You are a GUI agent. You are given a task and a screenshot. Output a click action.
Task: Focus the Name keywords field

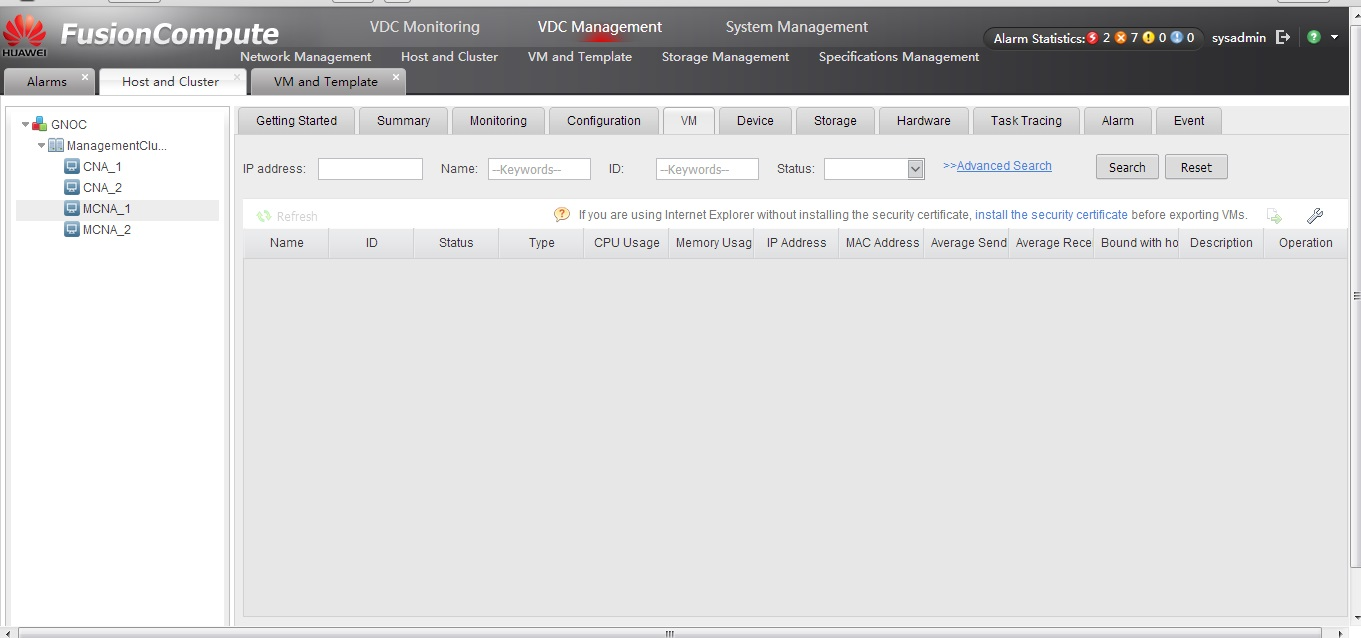pyautogui.click(x=539, y=169)
